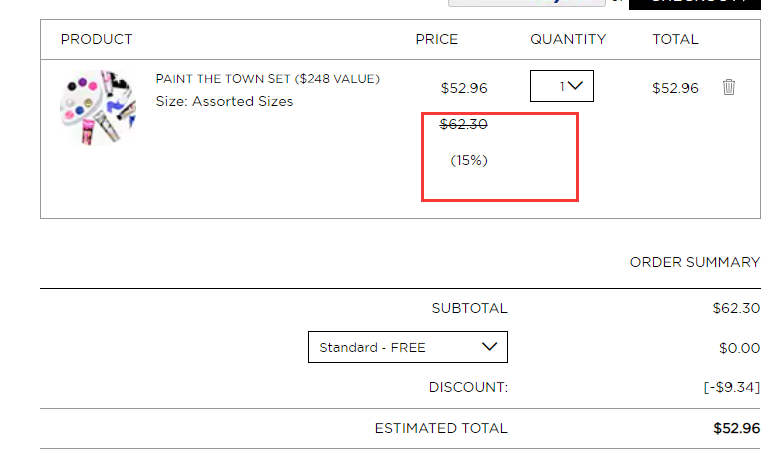
Task: Click the QUANTITY column header
Action: 568,39
